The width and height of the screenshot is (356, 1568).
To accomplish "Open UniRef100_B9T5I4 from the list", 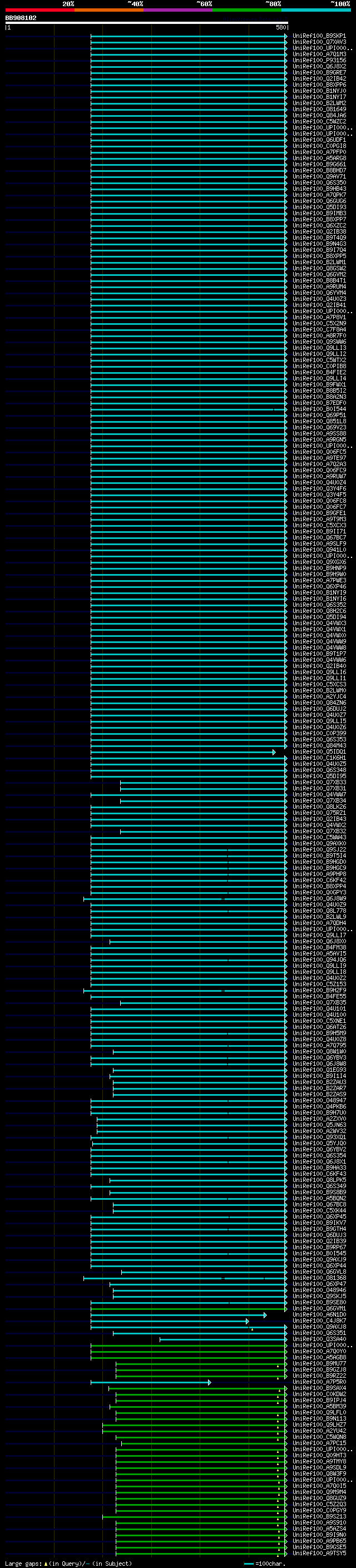I will click(319, 856).
